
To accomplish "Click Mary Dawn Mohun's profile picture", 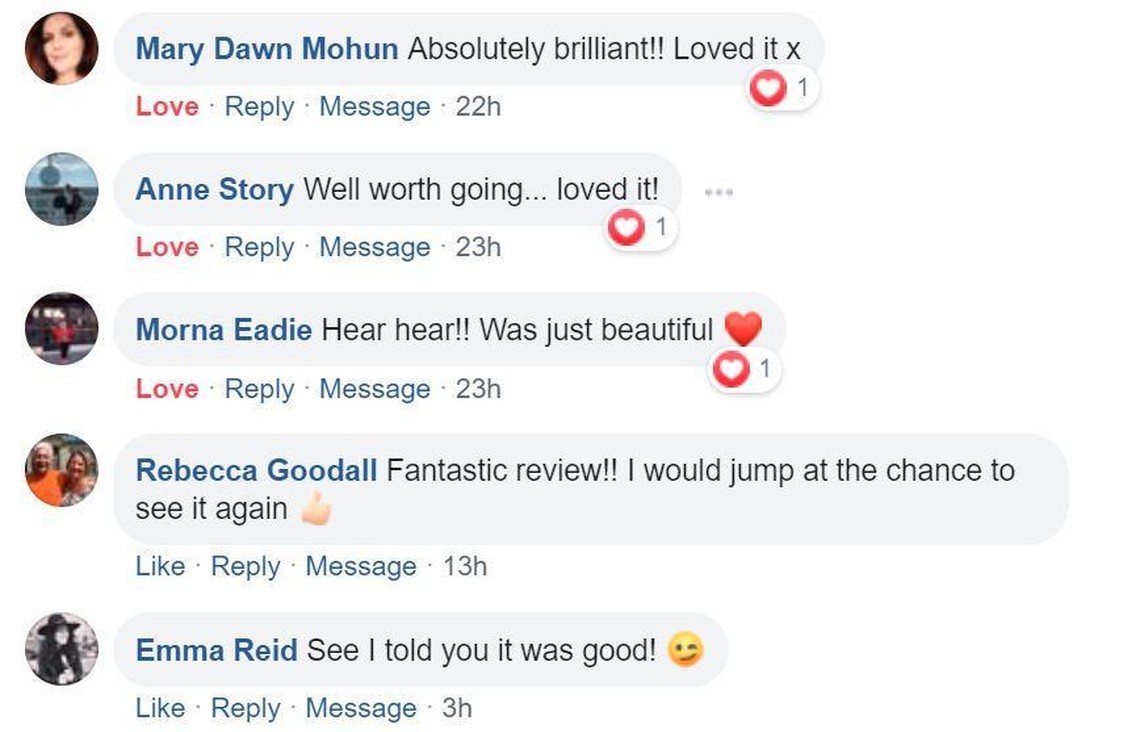I will click(61, 48).
